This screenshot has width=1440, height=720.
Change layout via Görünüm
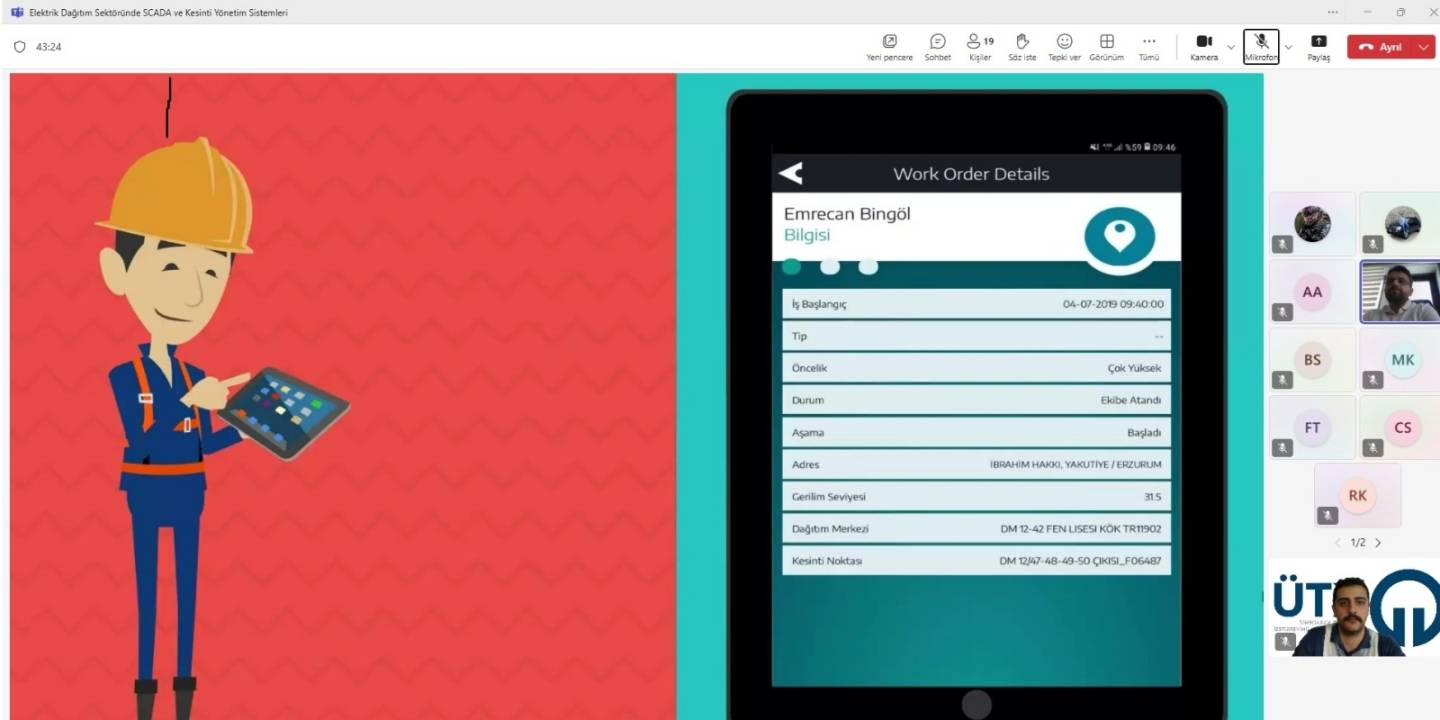(x=1106, y=47)
